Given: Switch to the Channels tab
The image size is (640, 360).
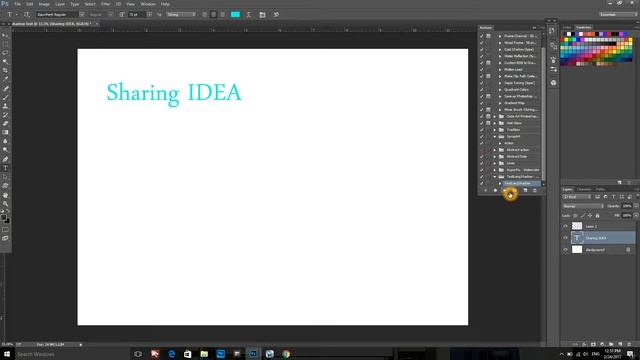Looking at the screenshot, I should (584, 189).
